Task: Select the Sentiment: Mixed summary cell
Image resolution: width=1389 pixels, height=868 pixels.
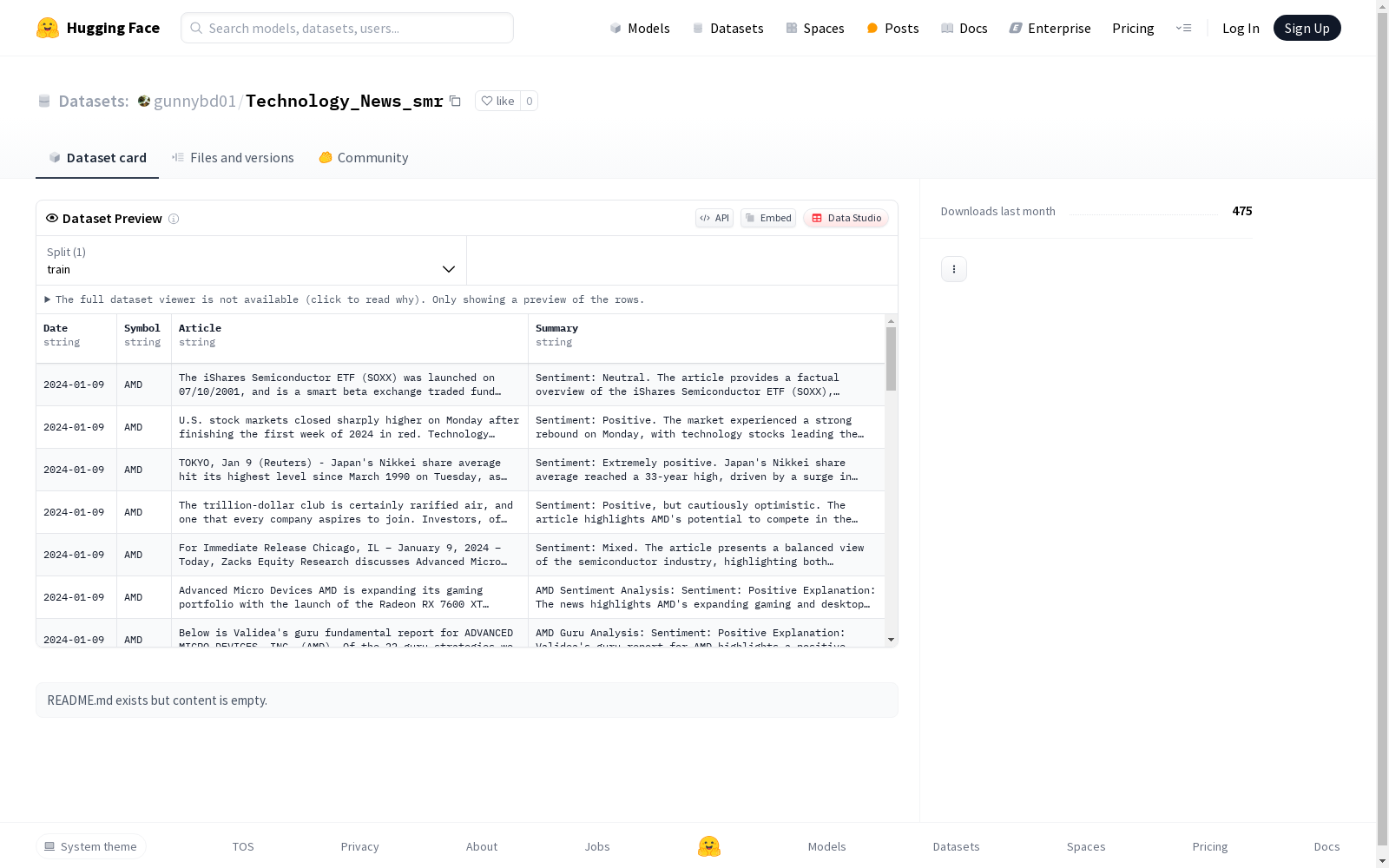Action: tap(707, 555)
